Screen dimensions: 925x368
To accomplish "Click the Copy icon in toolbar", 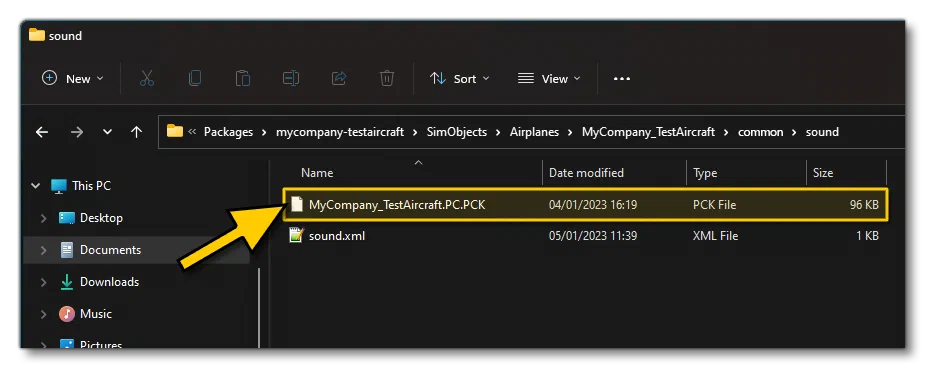I will 195,78.
